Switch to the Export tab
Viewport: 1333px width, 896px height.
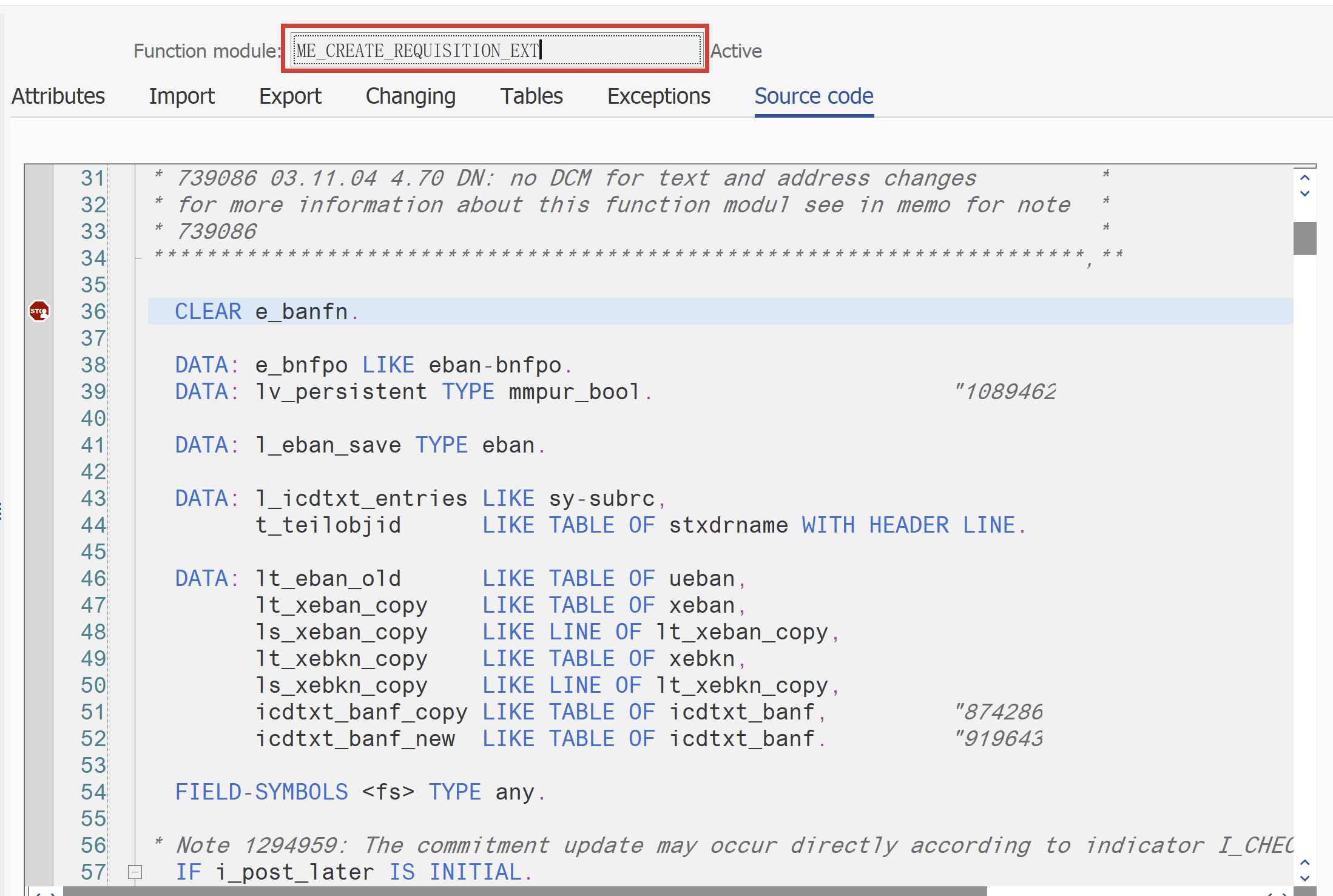[290, 96]
